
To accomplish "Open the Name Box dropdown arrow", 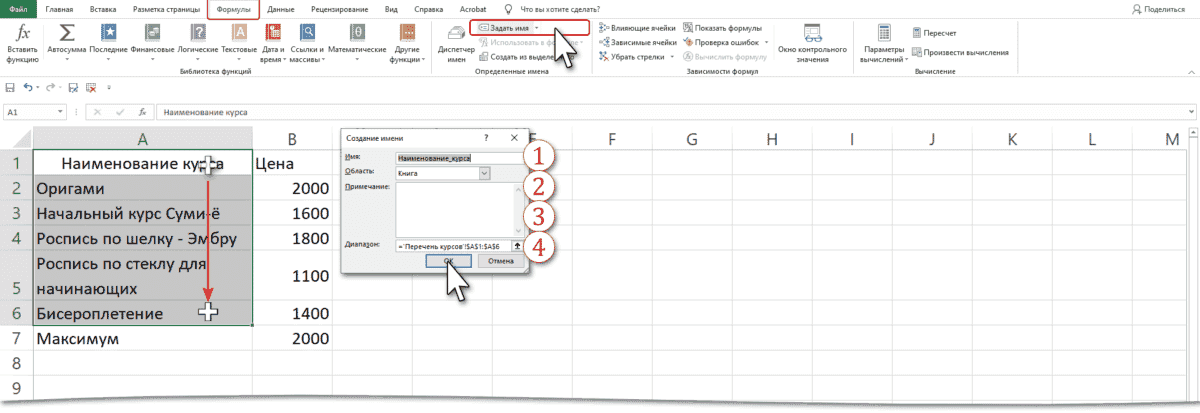I will click(x=63, y=113).
